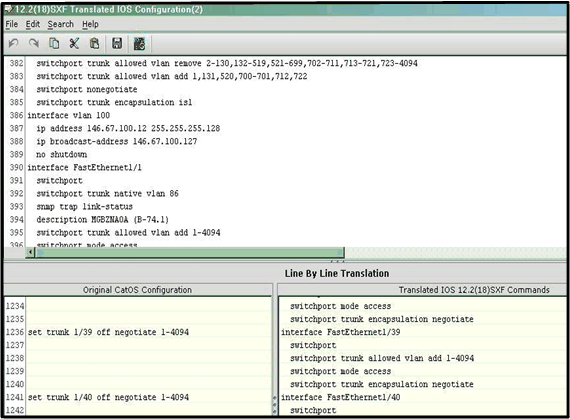Open the Edit menu
The image size is (570, 419).
tap(32, 24)
